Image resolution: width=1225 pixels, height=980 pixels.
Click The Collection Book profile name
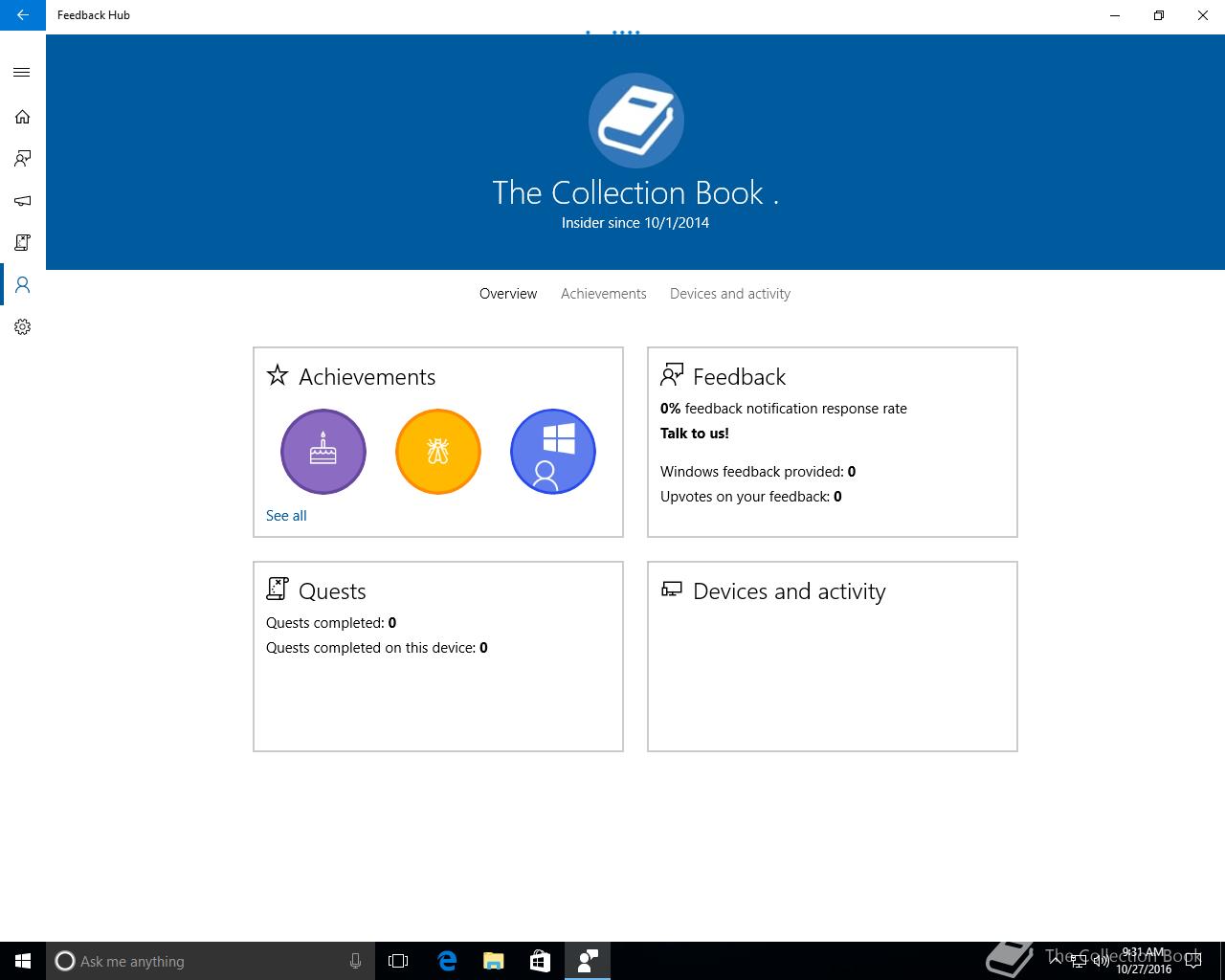click(635, 192)
